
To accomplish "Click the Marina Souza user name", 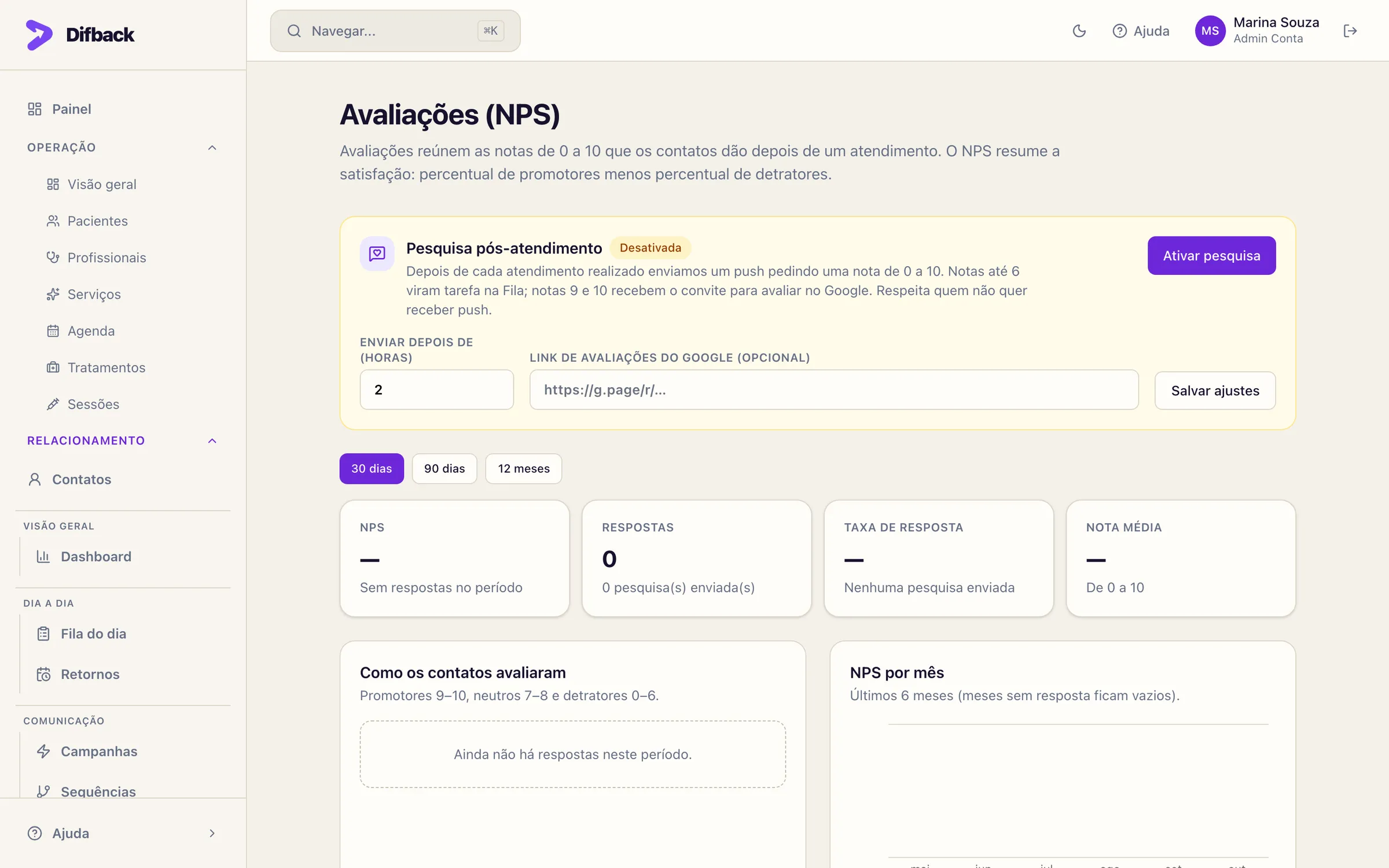I will [x=1276, y=22].
